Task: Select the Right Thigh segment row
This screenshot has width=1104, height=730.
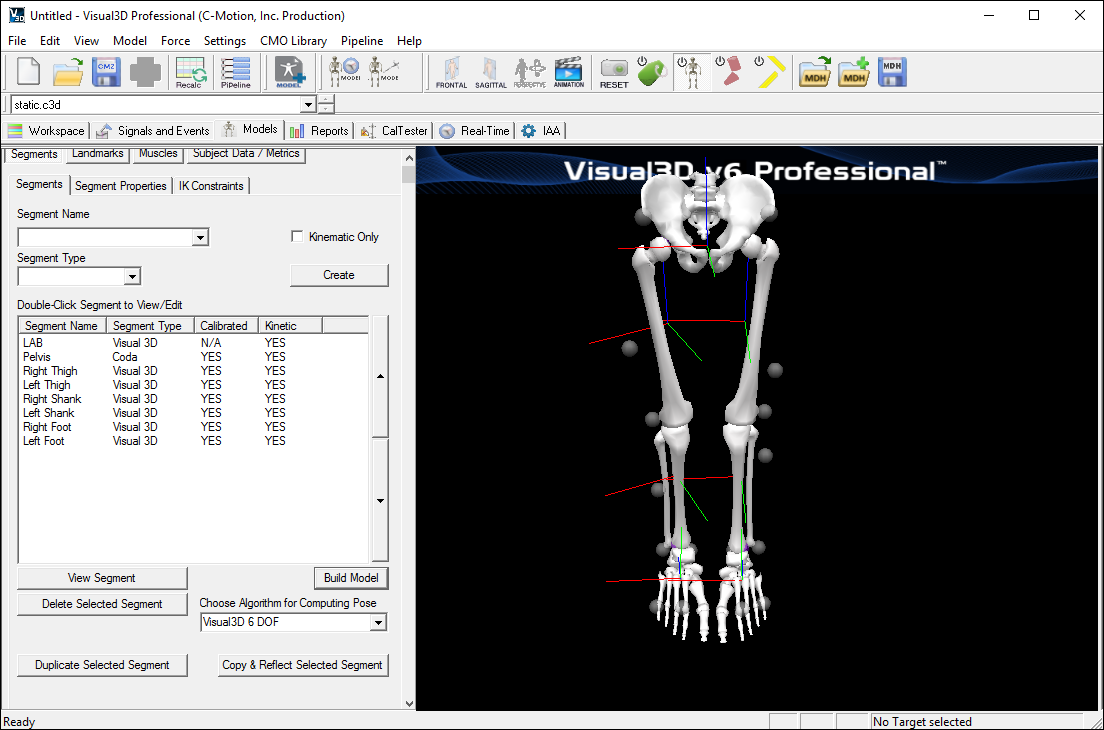Action: pyautogui.click(x=193, y=371)
